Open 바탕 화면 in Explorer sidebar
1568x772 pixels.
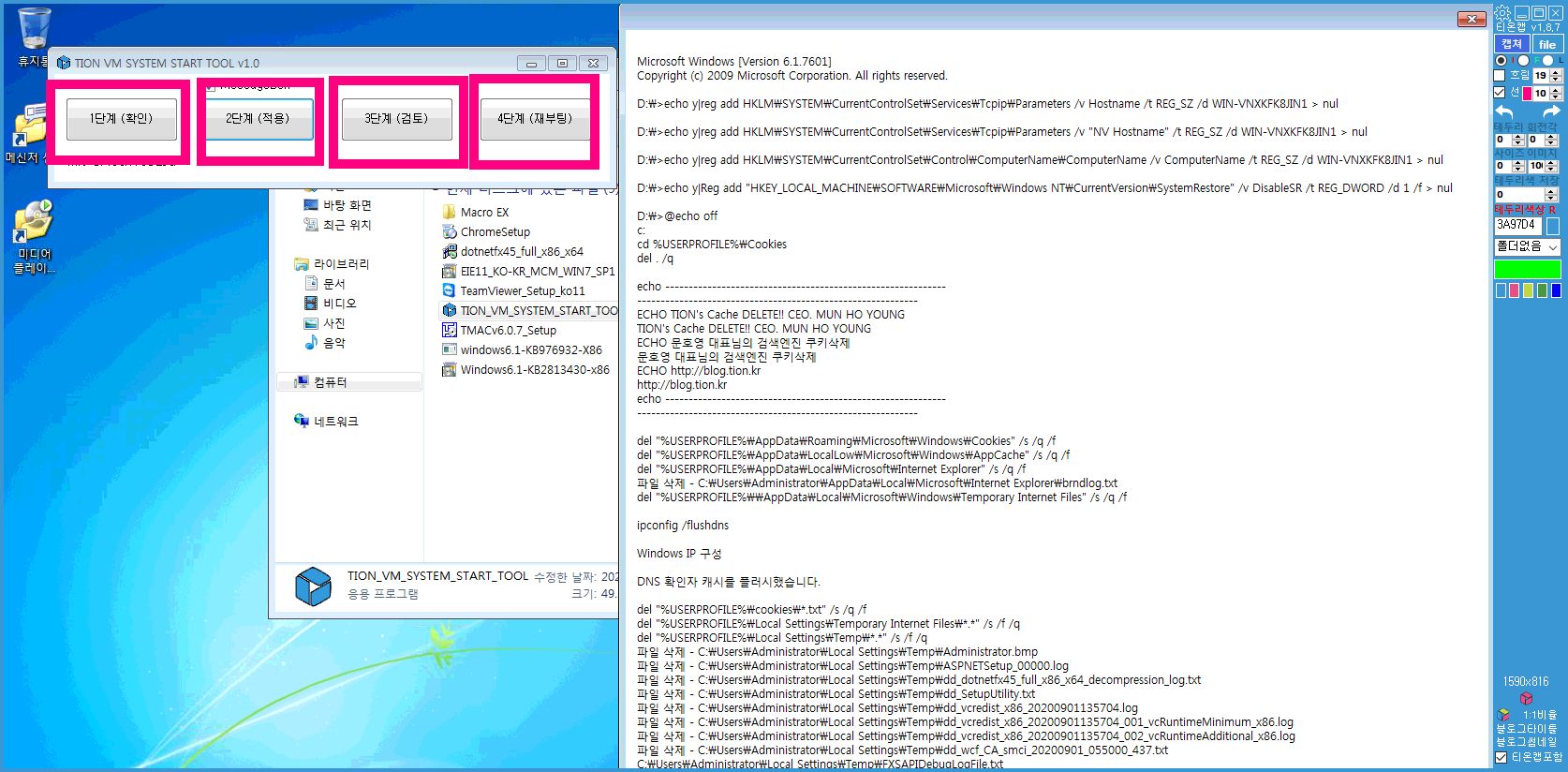click(337, 204)
